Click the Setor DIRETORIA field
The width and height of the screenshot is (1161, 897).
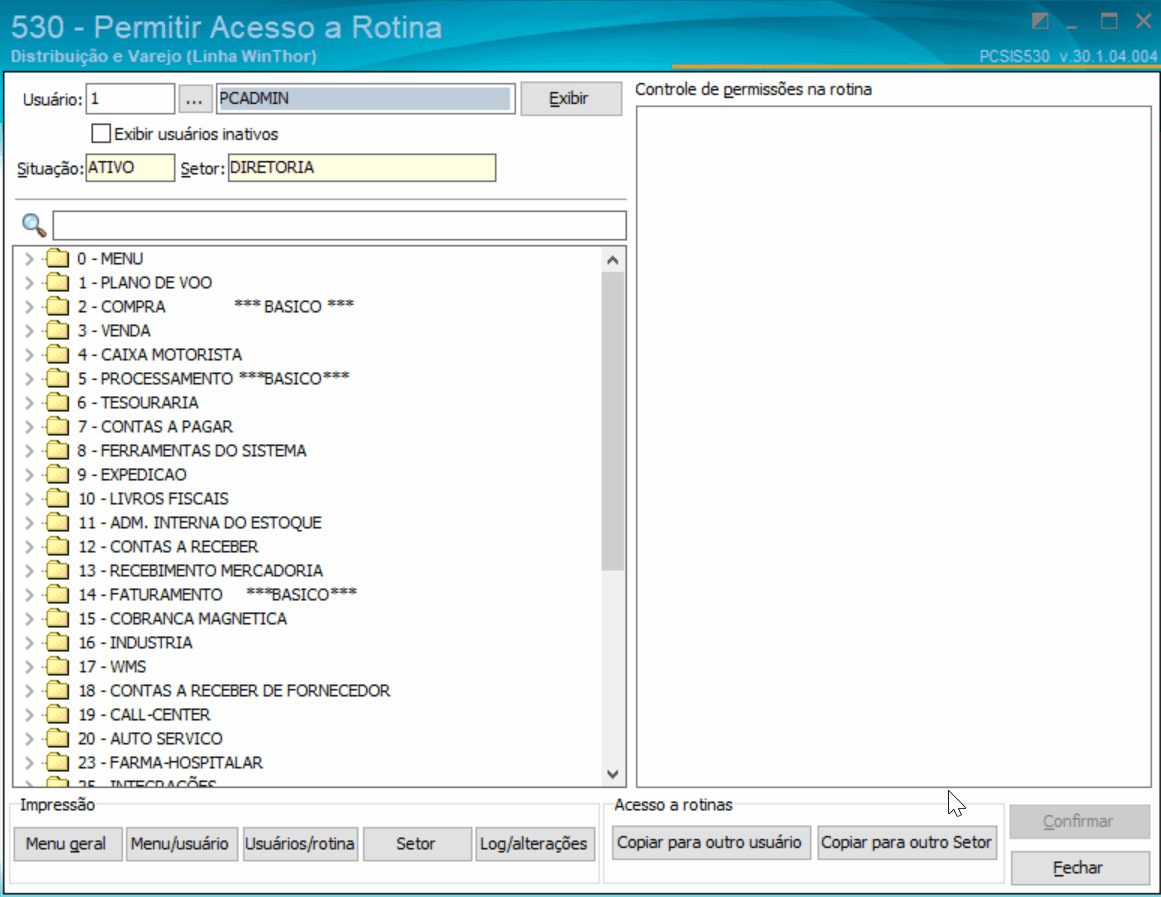click(361, 167)
